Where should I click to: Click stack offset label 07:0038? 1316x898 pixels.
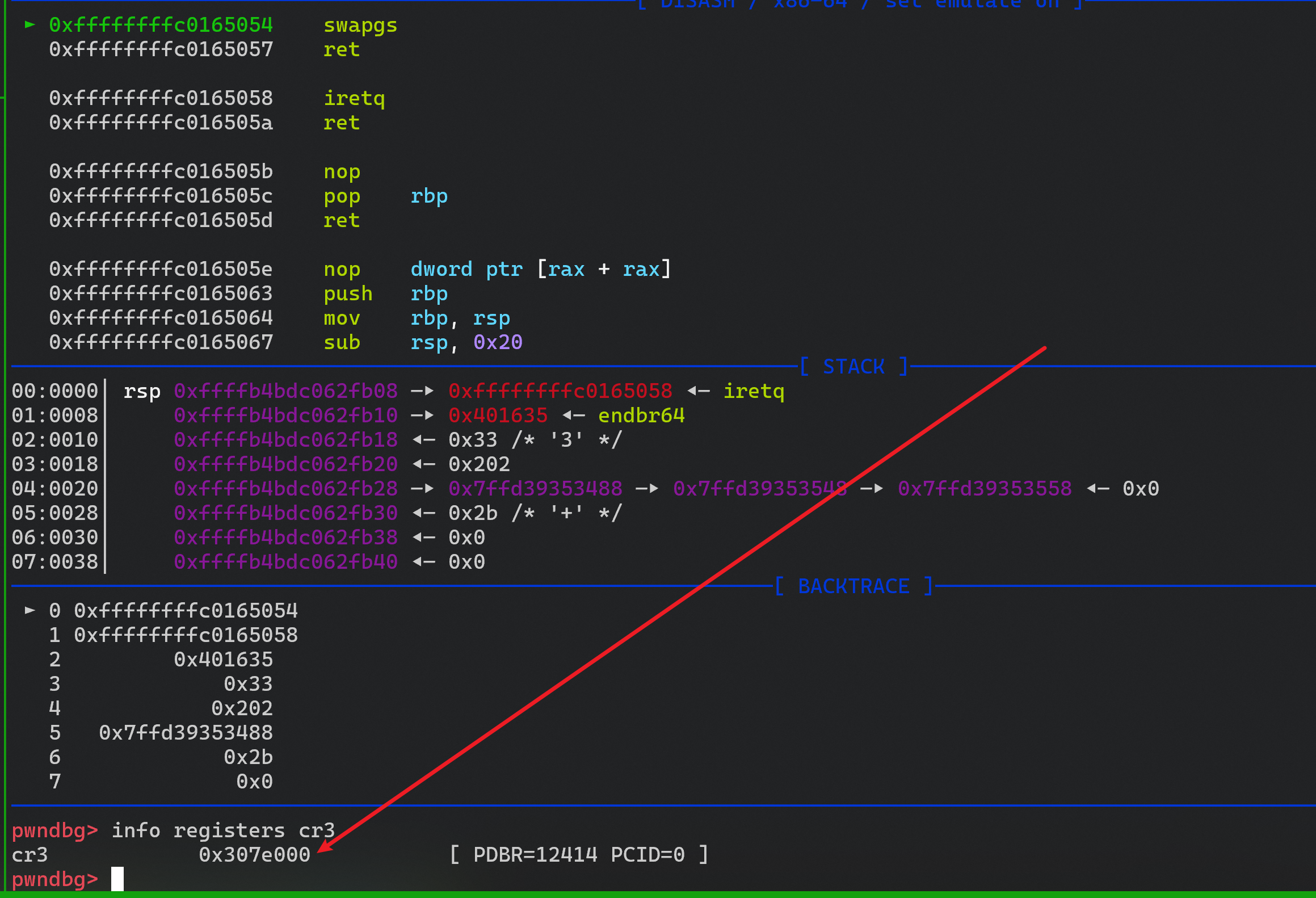(x=55, y=562)
